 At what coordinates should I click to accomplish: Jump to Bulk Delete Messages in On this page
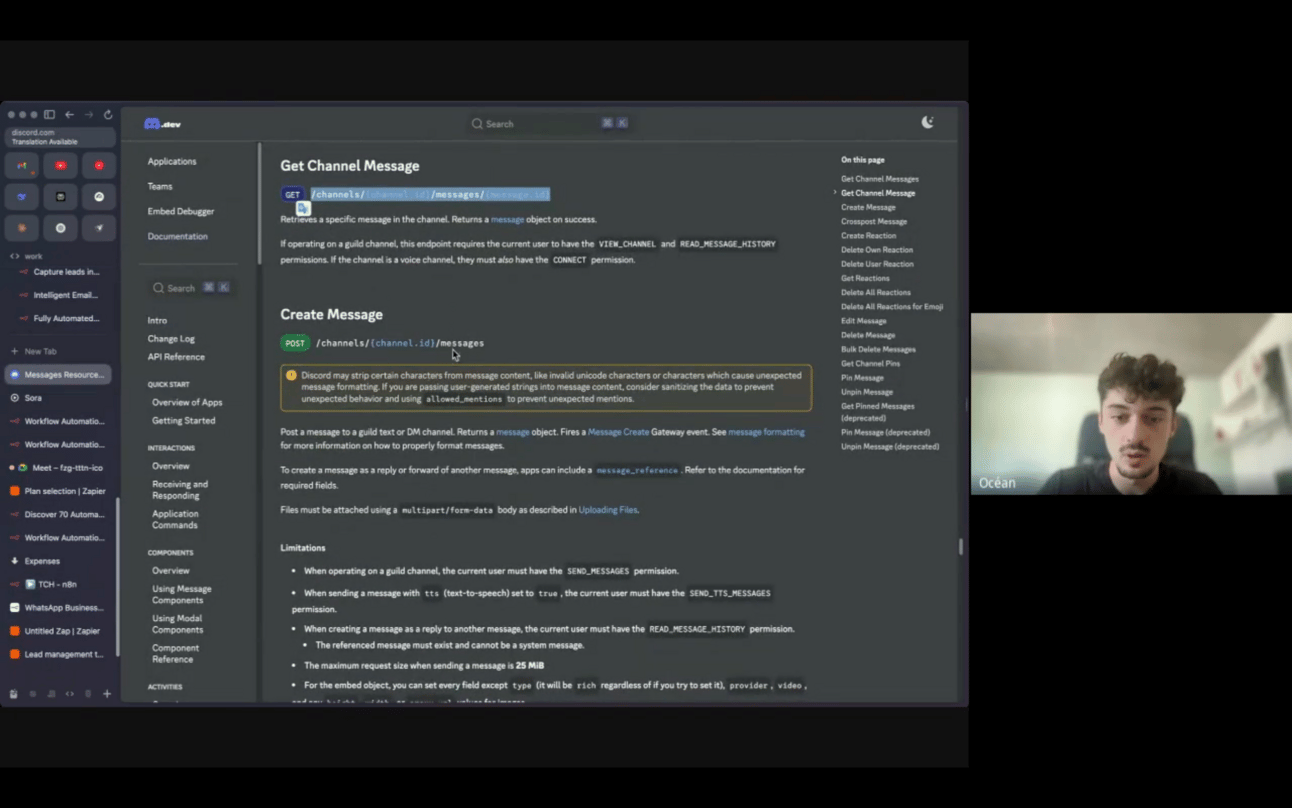(x=878, y=349)
